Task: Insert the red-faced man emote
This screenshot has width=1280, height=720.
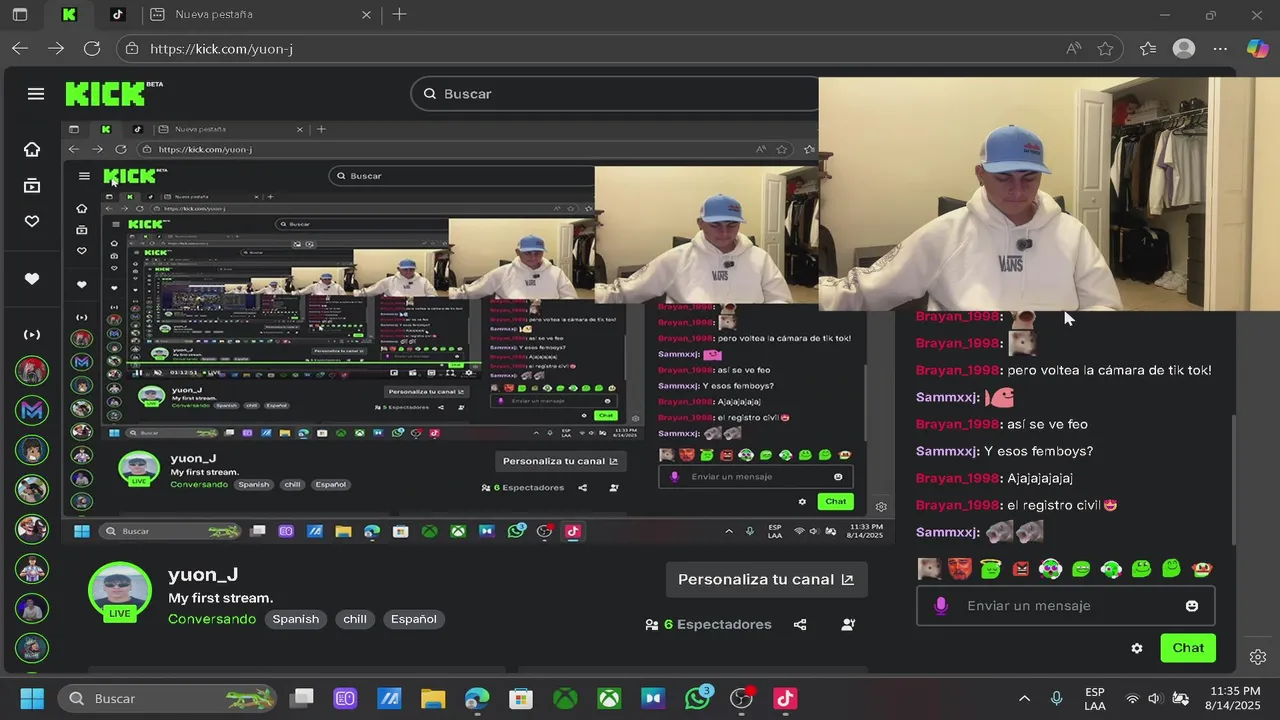Action: (960, 569)
